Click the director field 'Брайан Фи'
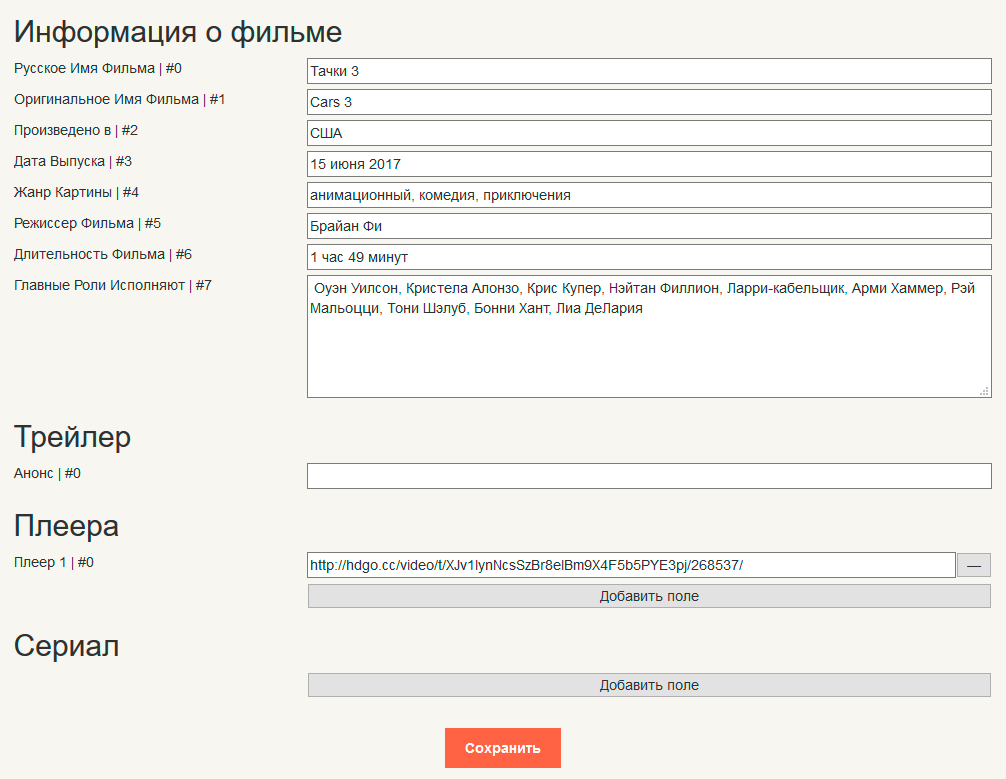Viewport: 1006px width, 779px height. 649,226
